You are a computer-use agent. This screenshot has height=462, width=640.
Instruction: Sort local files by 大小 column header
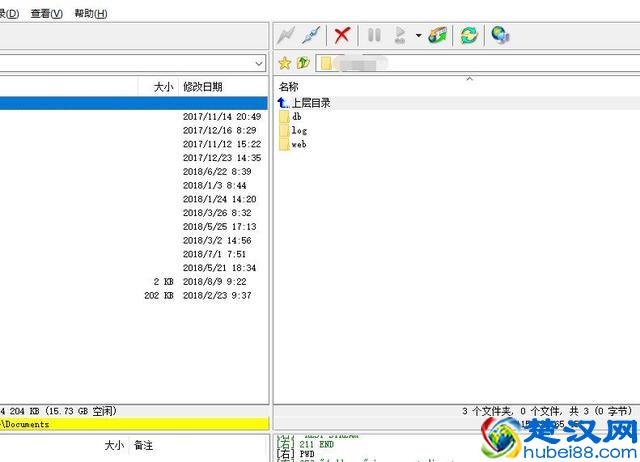163,87
